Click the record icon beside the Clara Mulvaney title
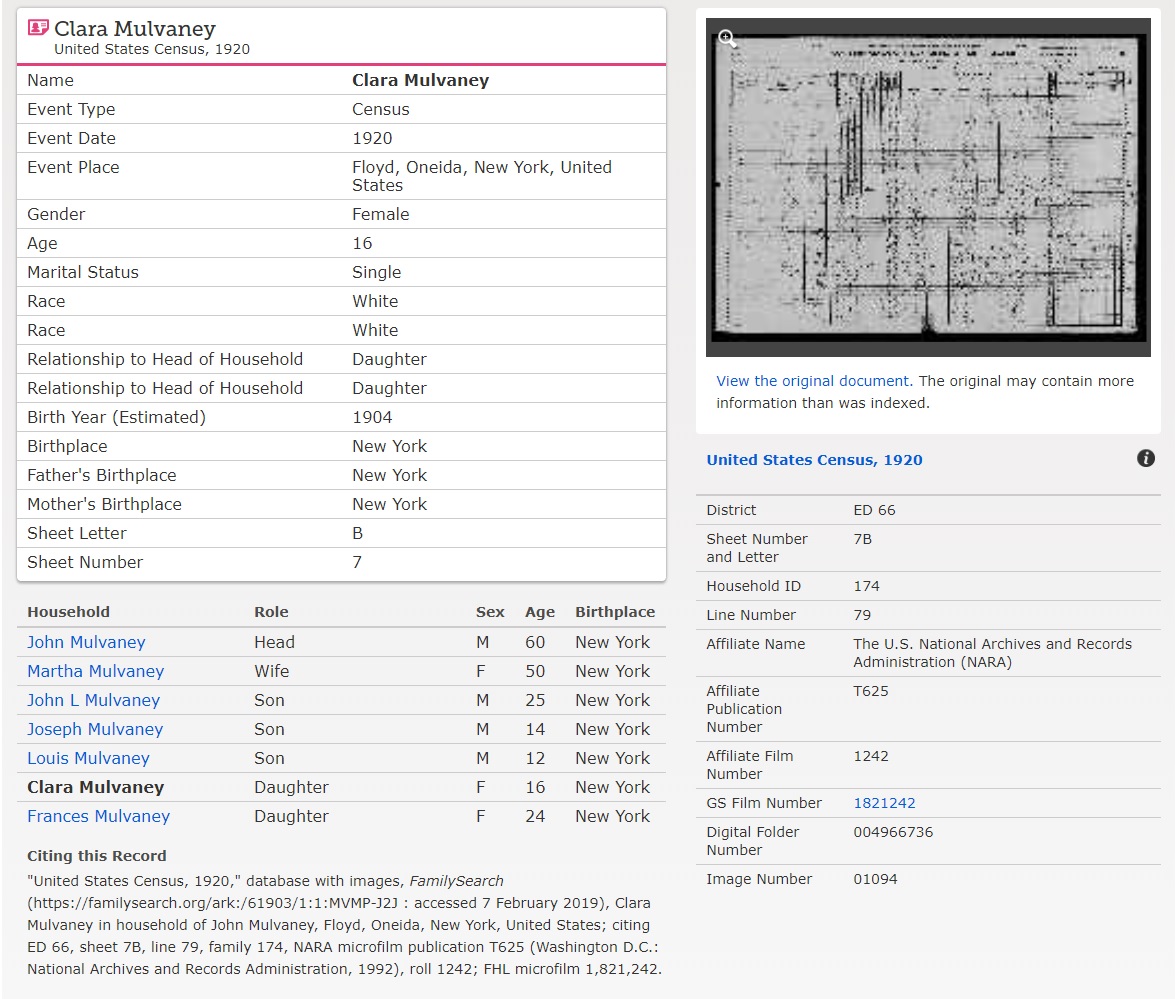 pos(37,28)
